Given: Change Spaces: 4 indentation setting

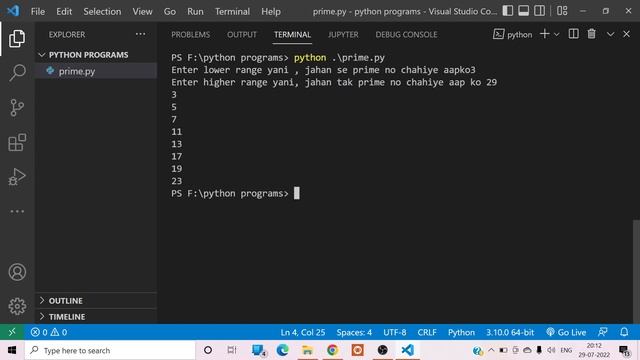Looking at the screenshot, I should pyautogui.click(x=354, y=332).
